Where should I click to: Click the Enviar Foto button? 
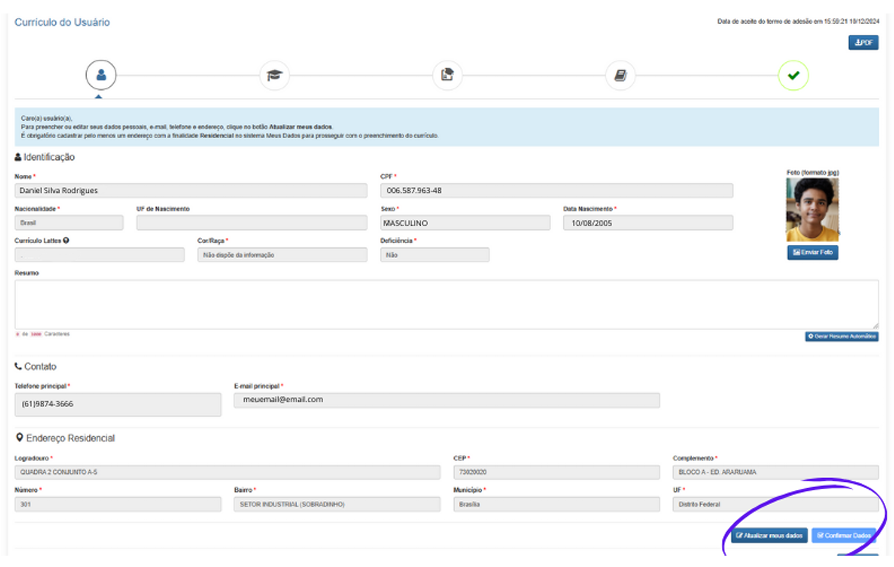tap(812, 253)
